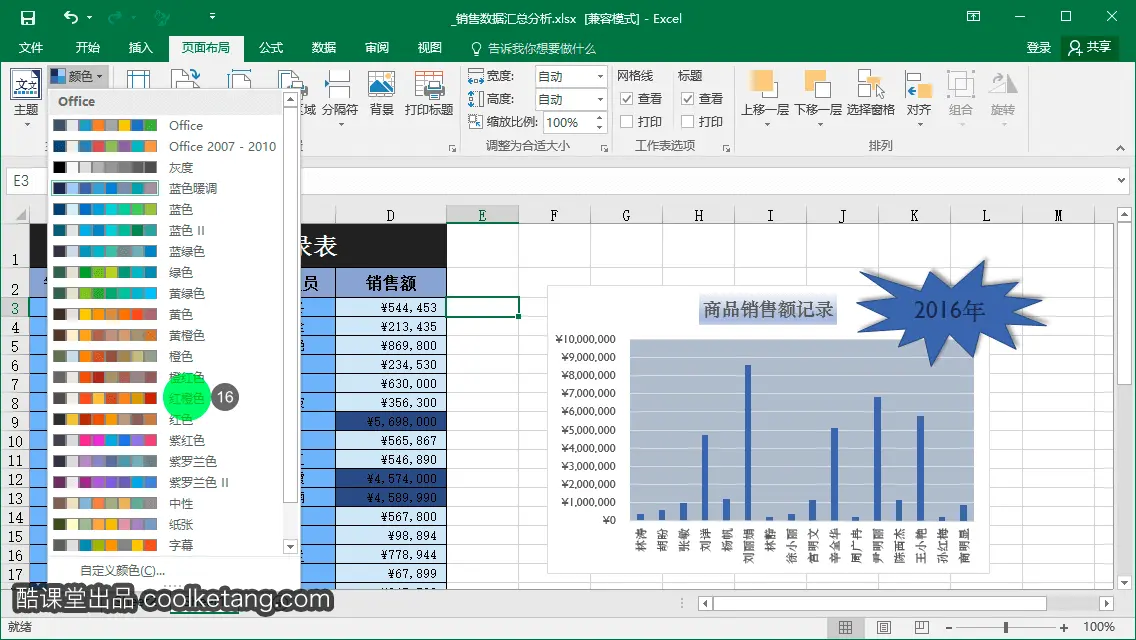Image resolution: width=1136 pixels, height=640 pixels.
Task: Select the Office 2007 - 2010 color scheme
Action: (166, 146)
